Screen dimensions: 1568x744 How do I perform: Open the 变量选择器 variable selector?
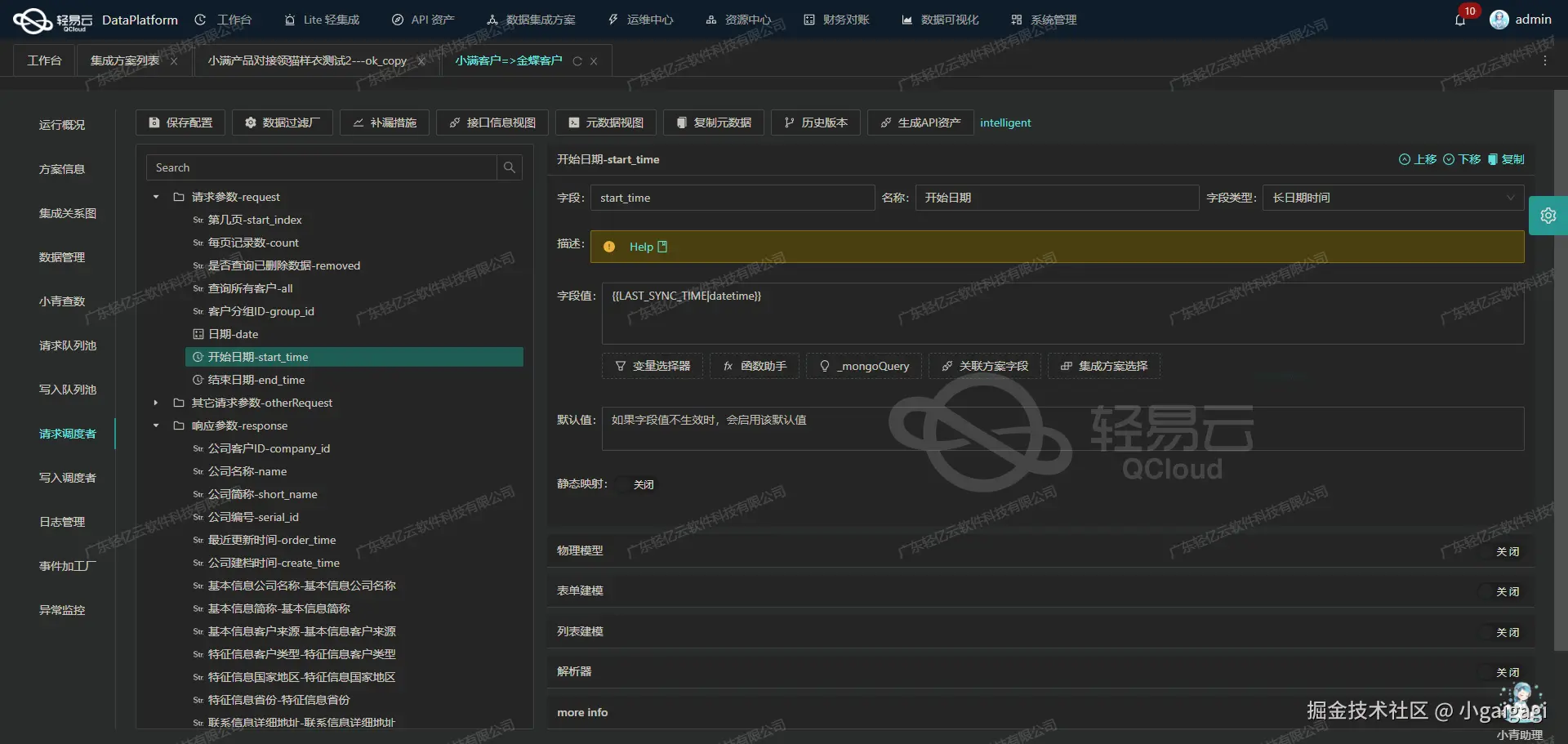click(651, 366)
